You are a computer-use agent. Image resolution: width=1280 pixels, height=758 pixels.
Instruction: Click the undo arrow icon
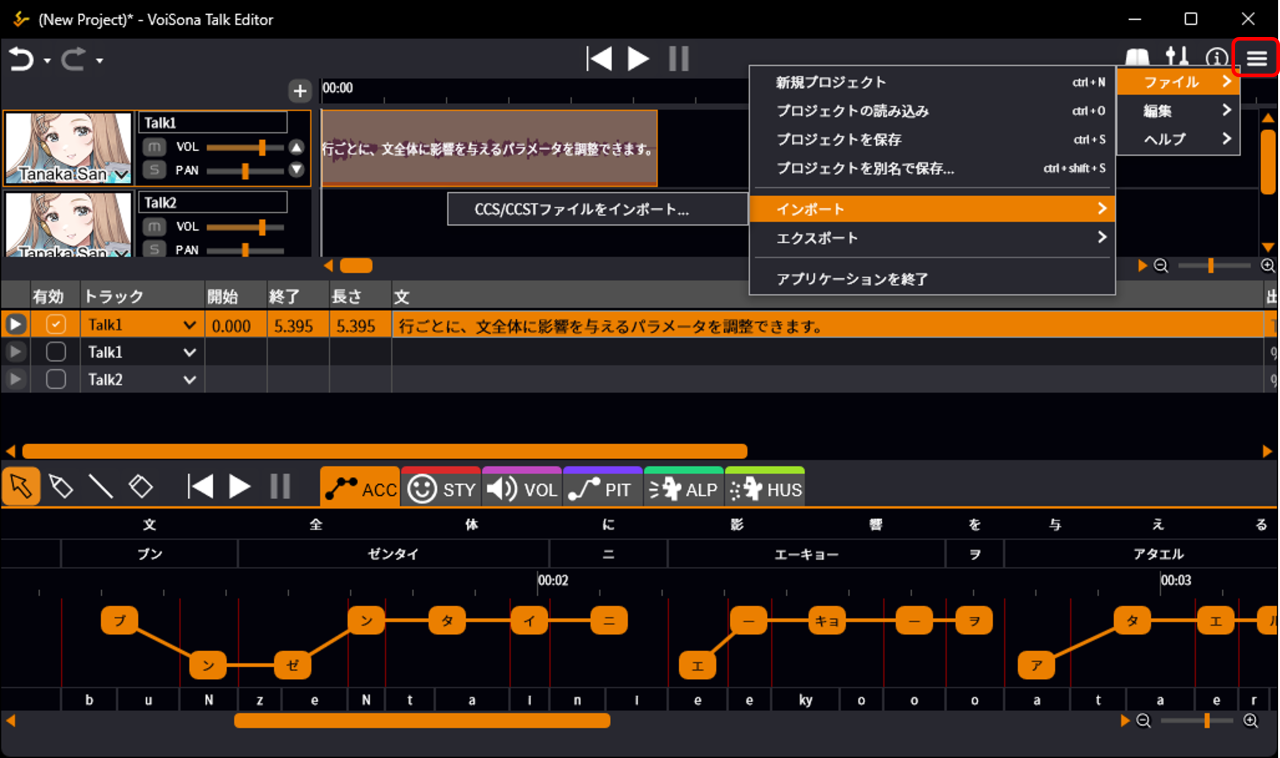(21, 60)
